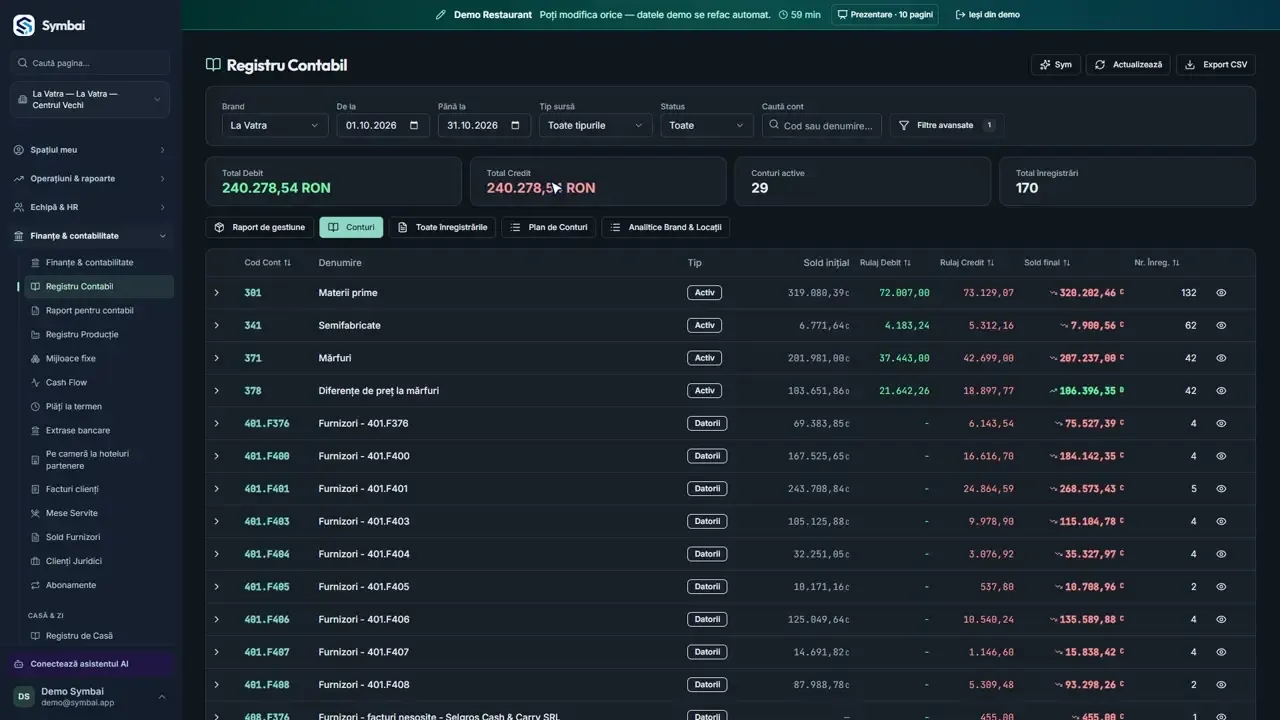Click Ieși din demo link

pos(988,15)
